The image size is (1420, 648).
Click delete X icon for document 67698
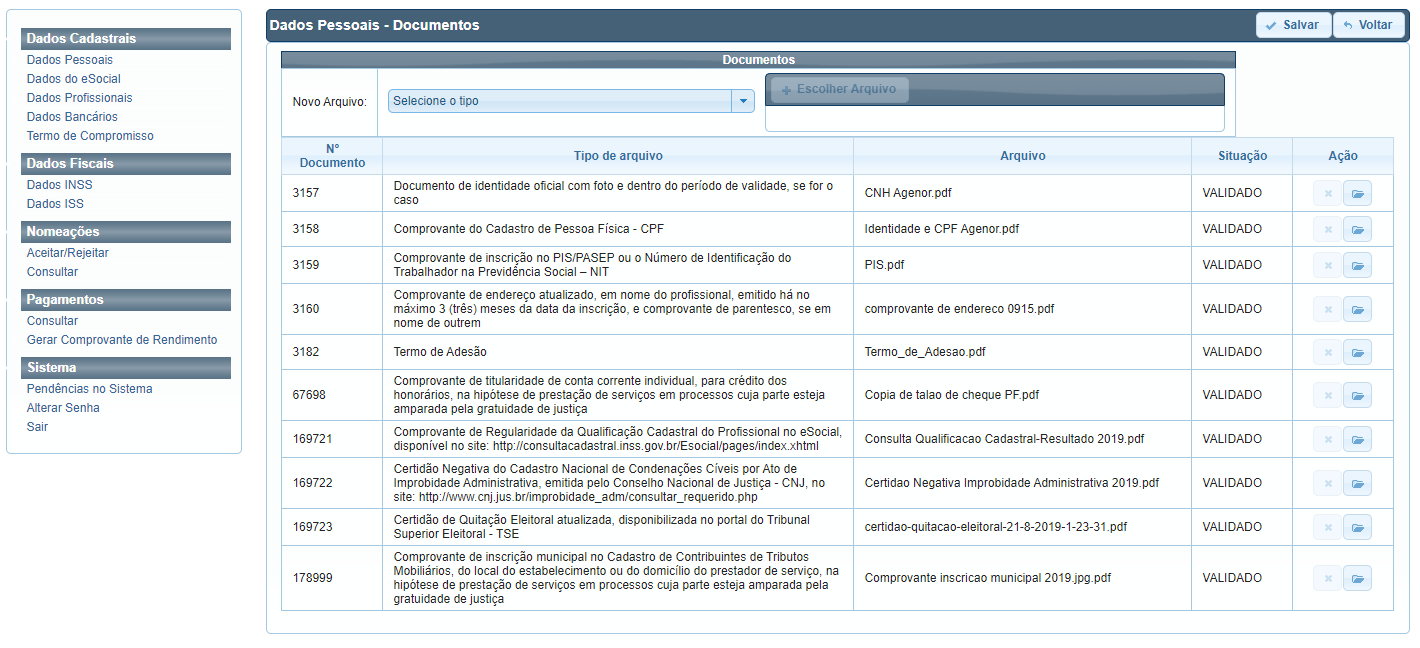(x=1327, y=395)
